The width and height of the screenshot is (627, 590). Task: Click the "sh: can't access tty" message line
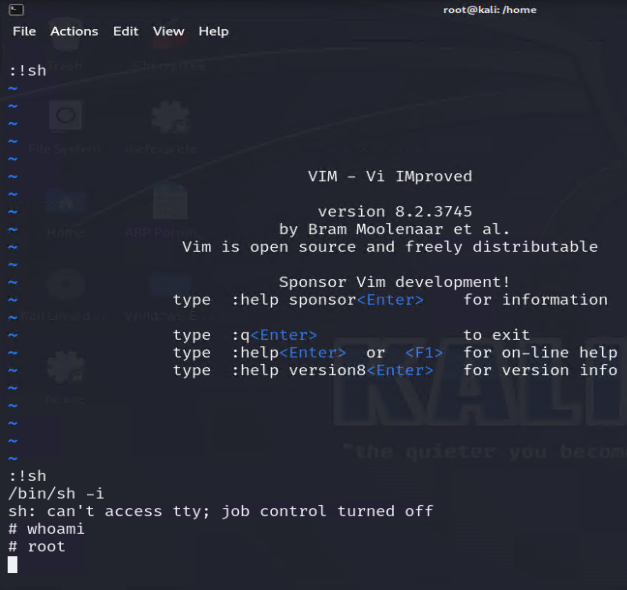coord(221,511)
